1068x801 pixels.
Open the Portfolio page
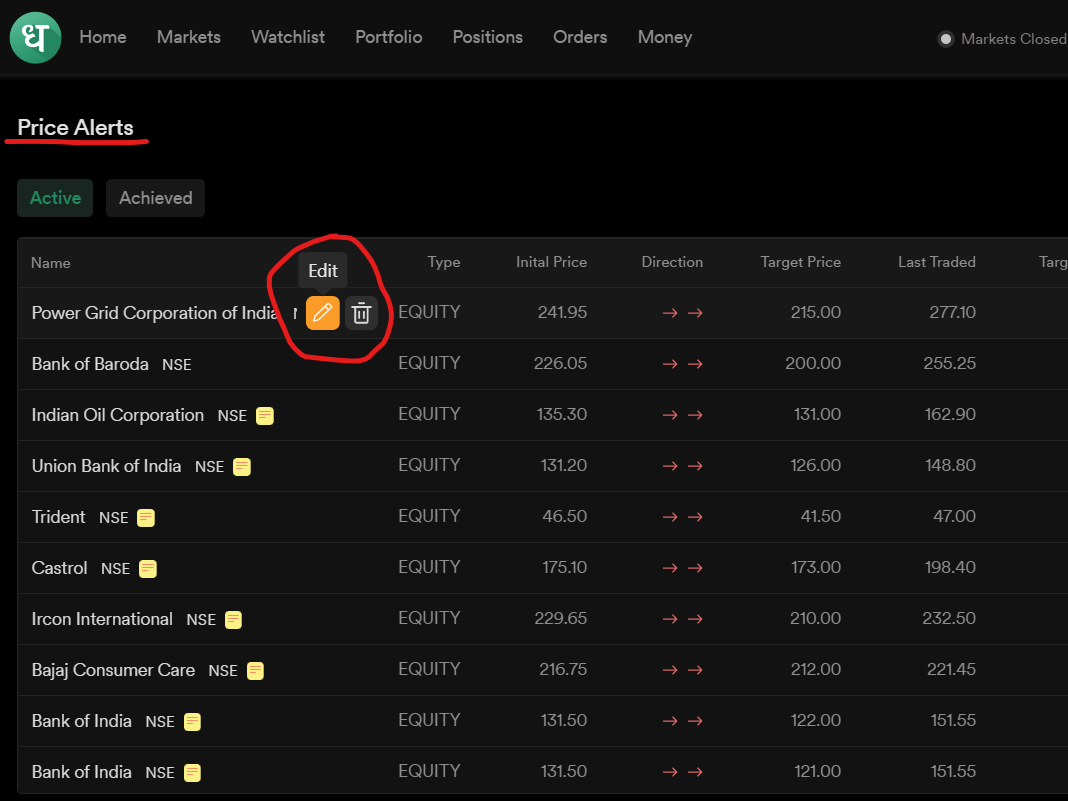(389, 37)
